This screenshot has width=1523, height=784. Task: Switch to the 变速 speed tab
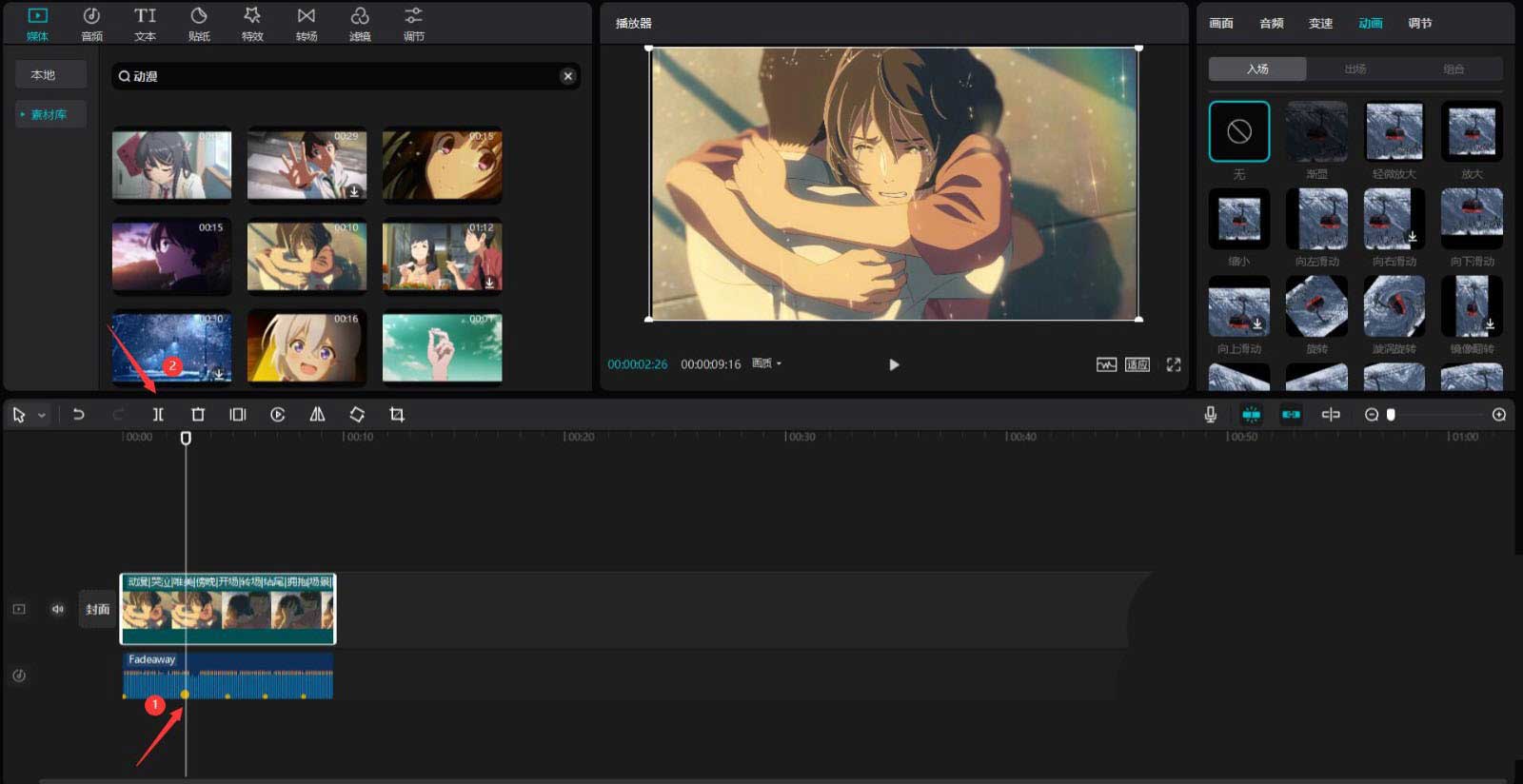(1320, 23)
